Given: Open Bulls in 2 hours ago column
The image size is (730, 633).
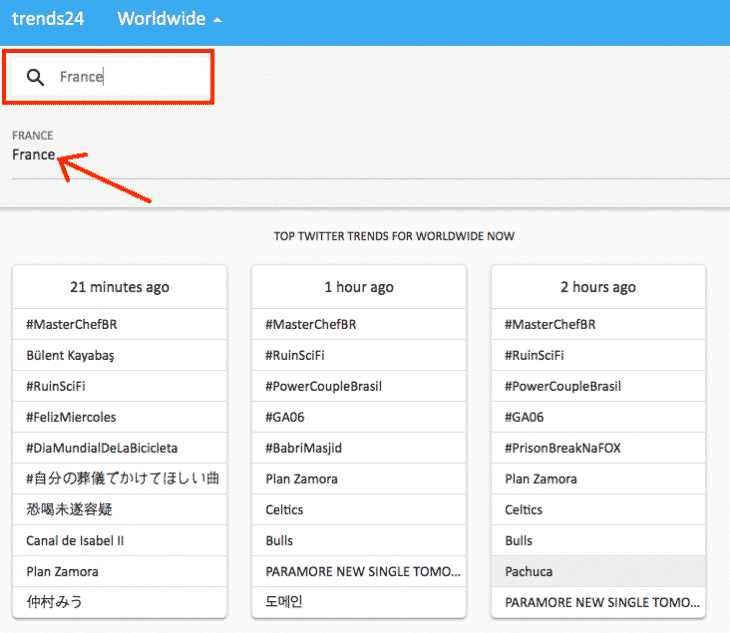Looking at the screenshot, I should pos(519,540).
